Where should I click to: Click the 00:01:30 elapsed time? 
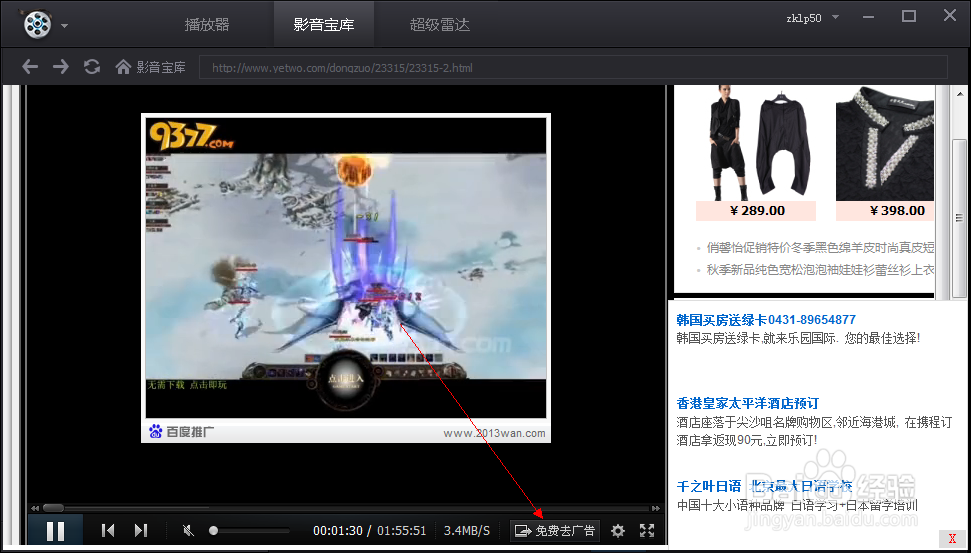click(337, 531)
